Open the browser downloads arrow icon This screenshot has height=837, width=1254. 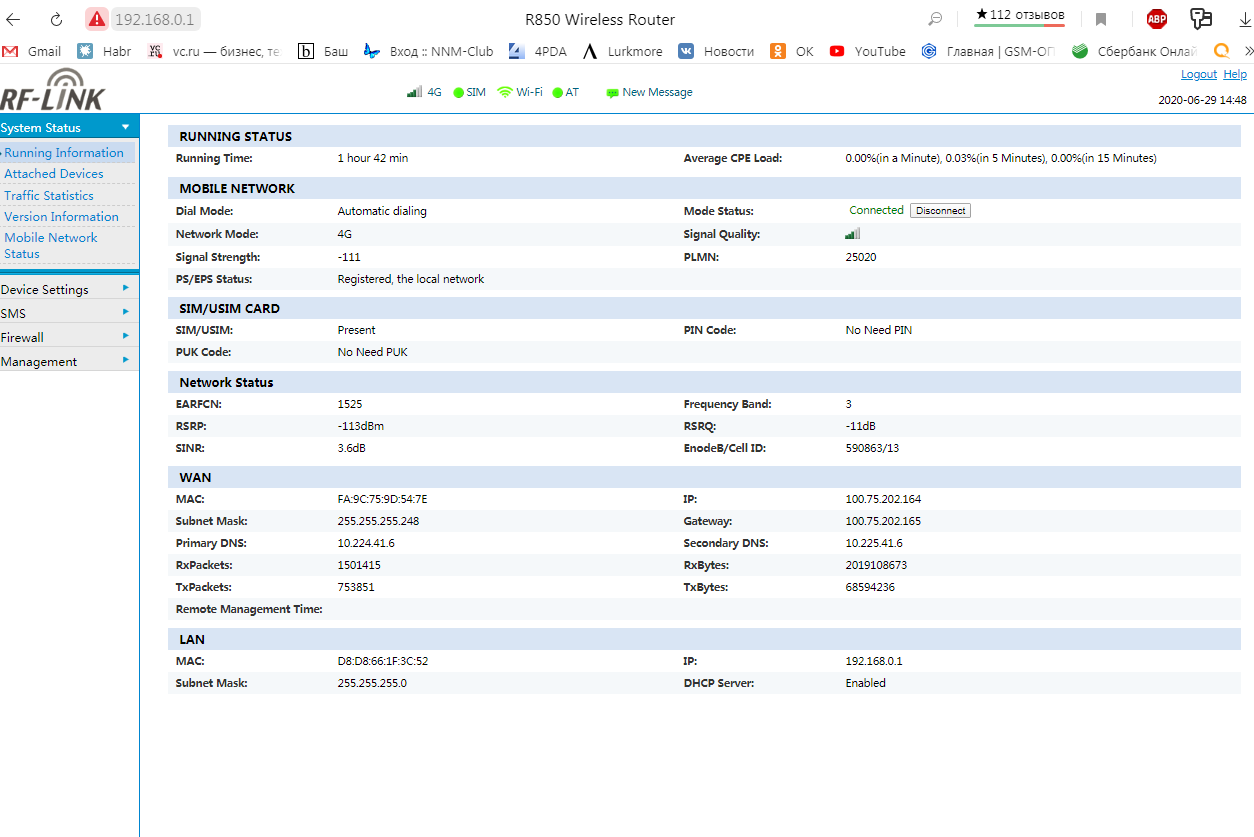pos(1245,19)
